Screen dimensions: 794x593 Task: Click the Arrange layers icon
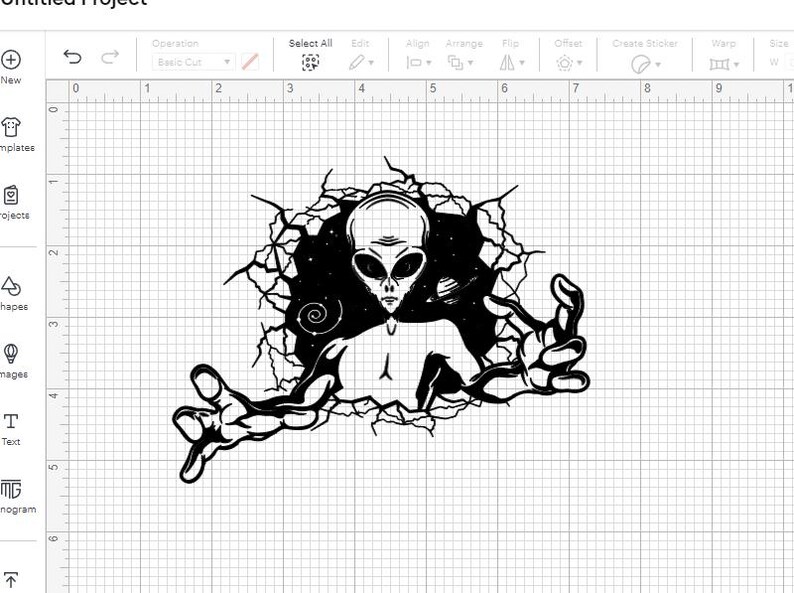(455, 63)
